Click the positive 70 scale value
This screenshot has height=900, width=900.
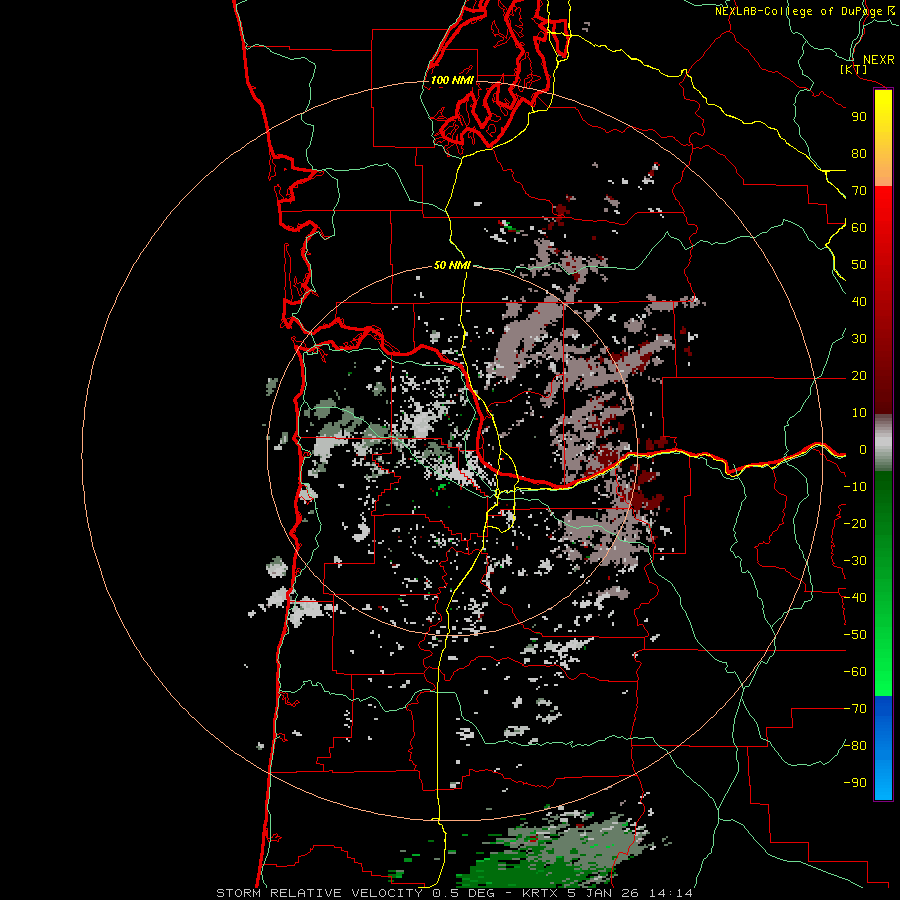click(x=859, y=191)
